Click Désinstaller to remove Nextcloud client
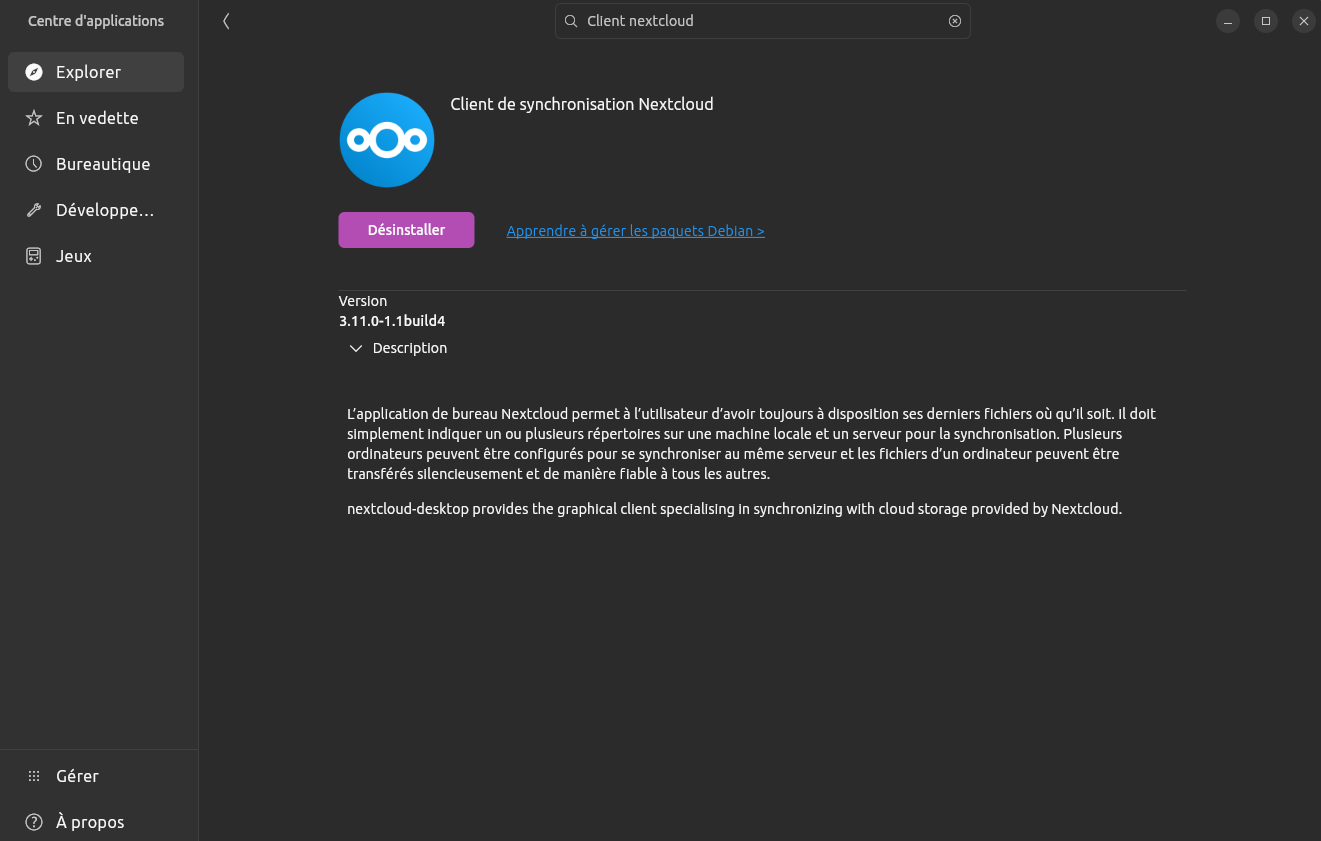 406,230
